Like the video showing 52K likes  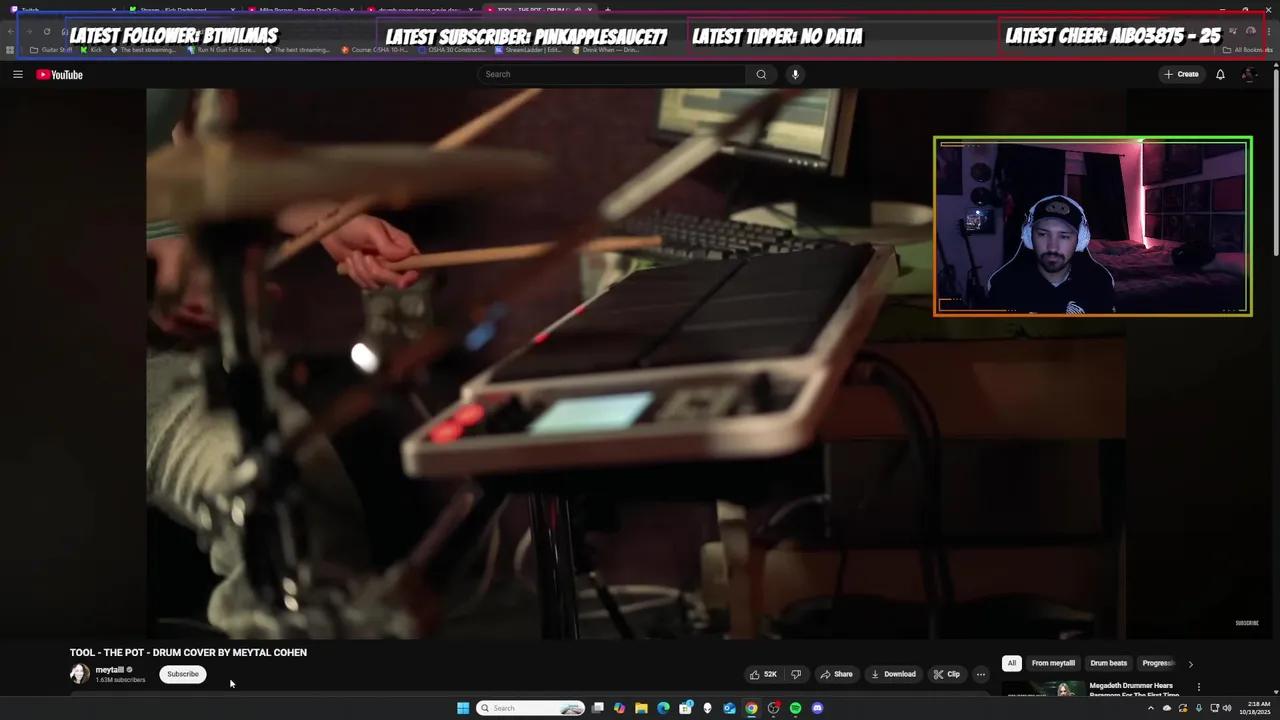(x=764, y=674)
